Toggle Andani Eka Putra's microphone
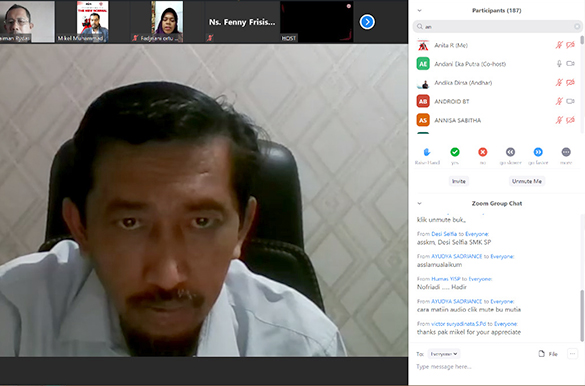This screenshot has height=386, width=585. [559, 64]
